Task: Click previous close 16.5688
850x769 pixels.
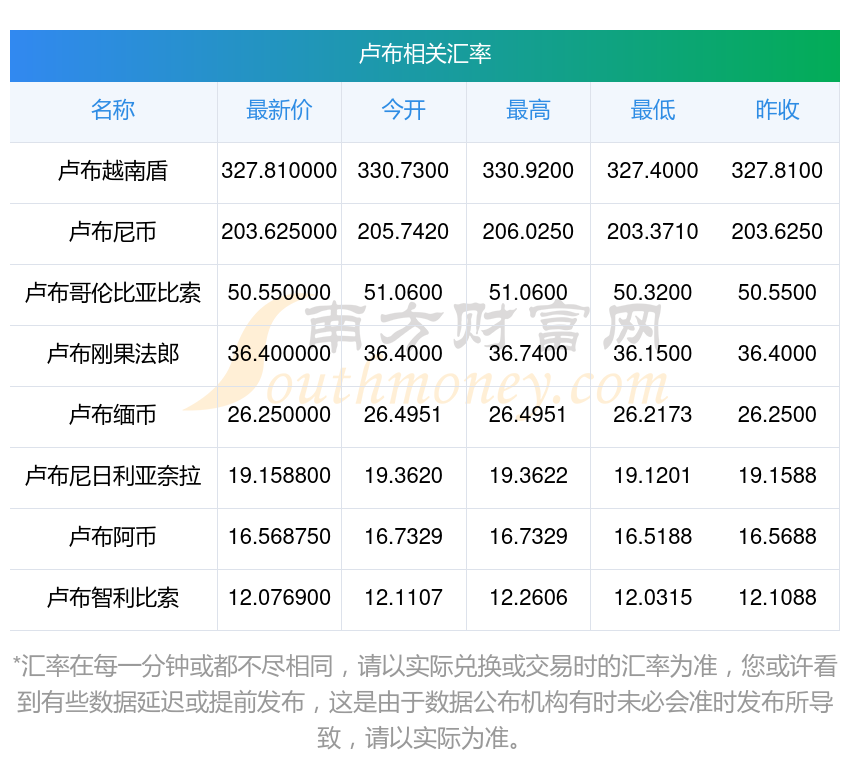Action: 777,537
